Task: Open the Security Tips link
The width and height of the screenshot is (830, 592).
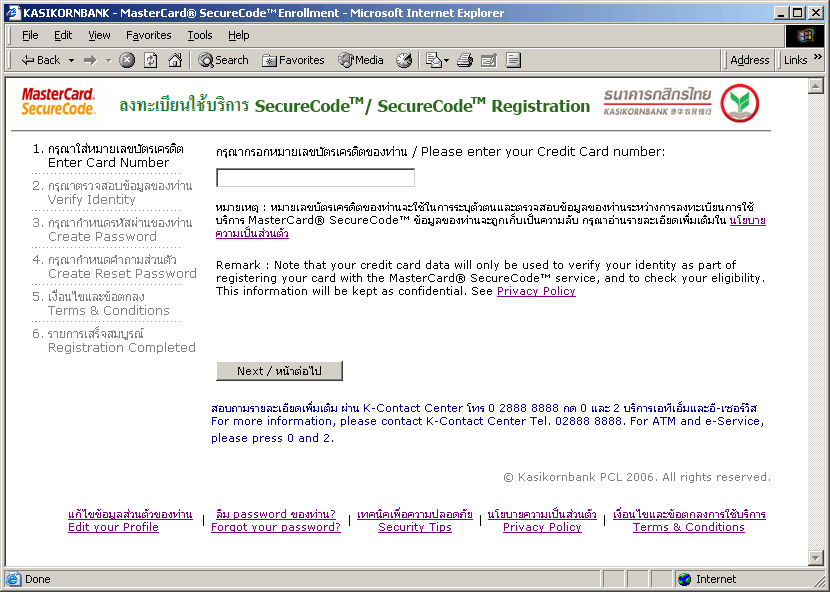Action: 415,527
